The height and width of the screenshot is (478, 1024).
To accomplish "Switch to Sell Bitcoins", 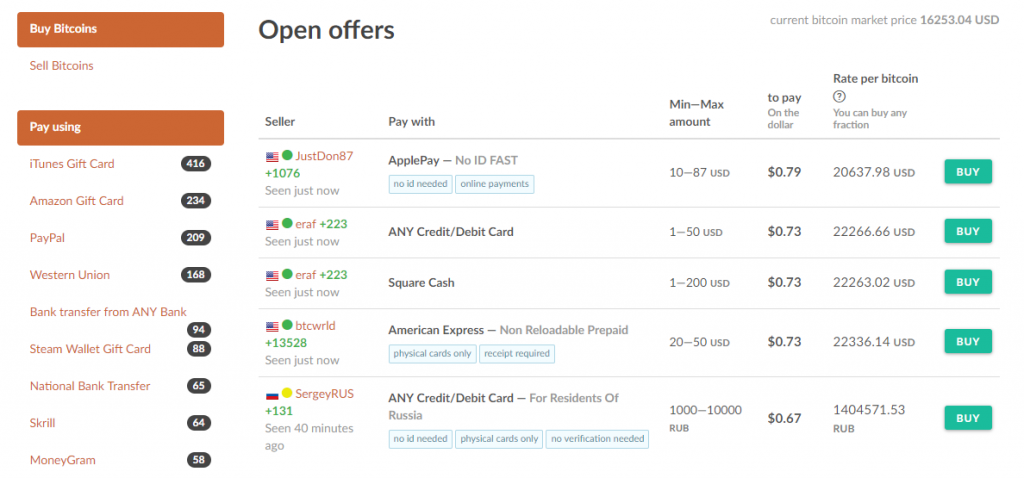I will [61, 66].
